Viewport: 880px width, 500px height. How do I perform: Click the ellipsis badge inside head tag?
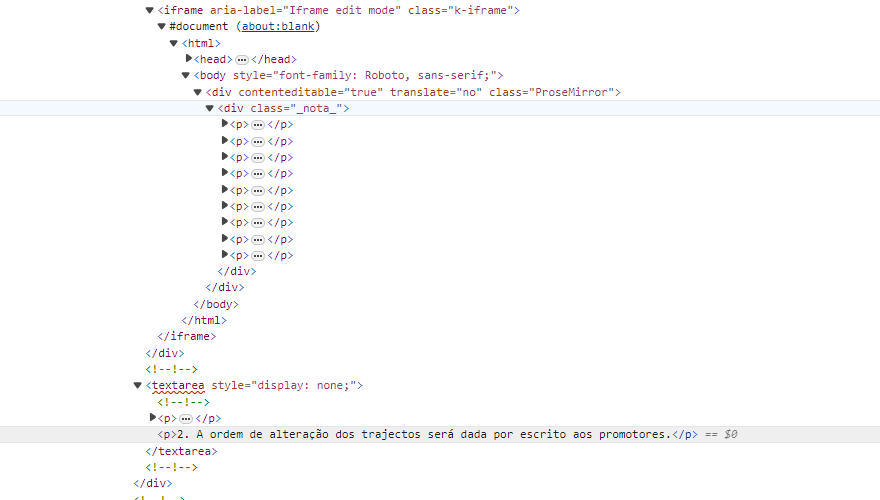(x=241, y=60)
